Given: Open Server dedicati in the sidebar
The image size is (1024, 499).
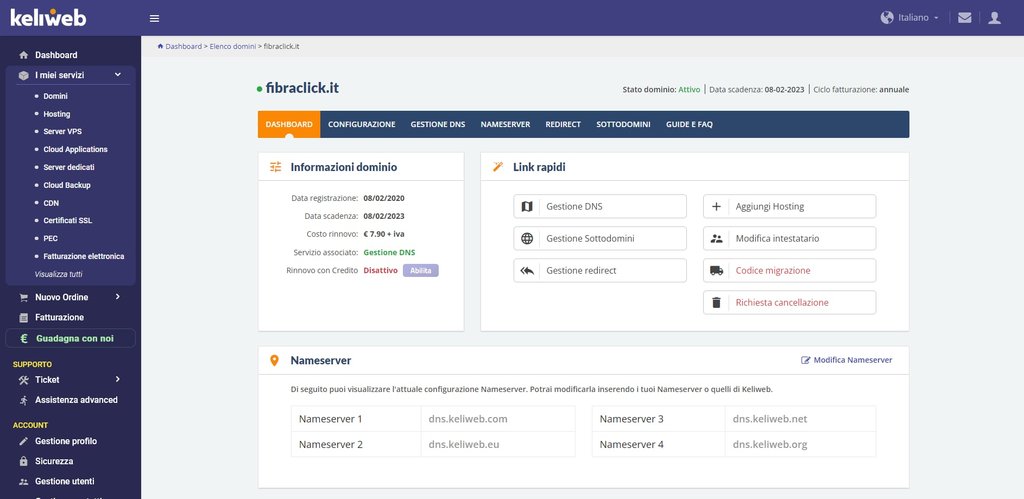Looking at the screenshot, I should click(x=69, y=167).
